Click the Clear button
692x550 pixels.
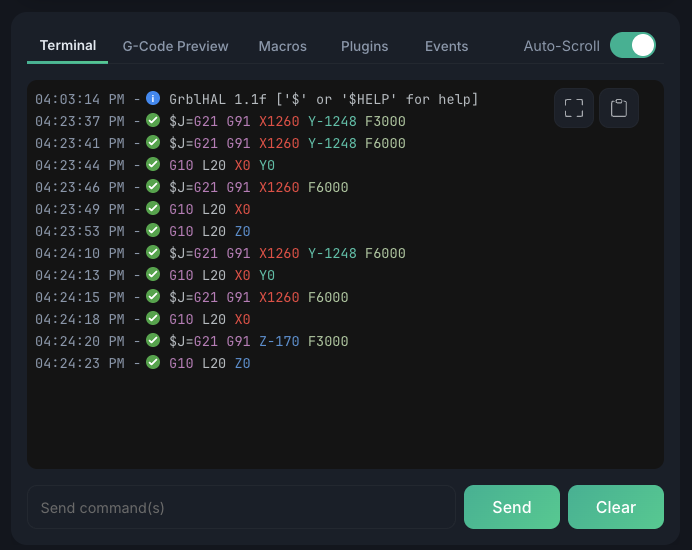(616, 507)
